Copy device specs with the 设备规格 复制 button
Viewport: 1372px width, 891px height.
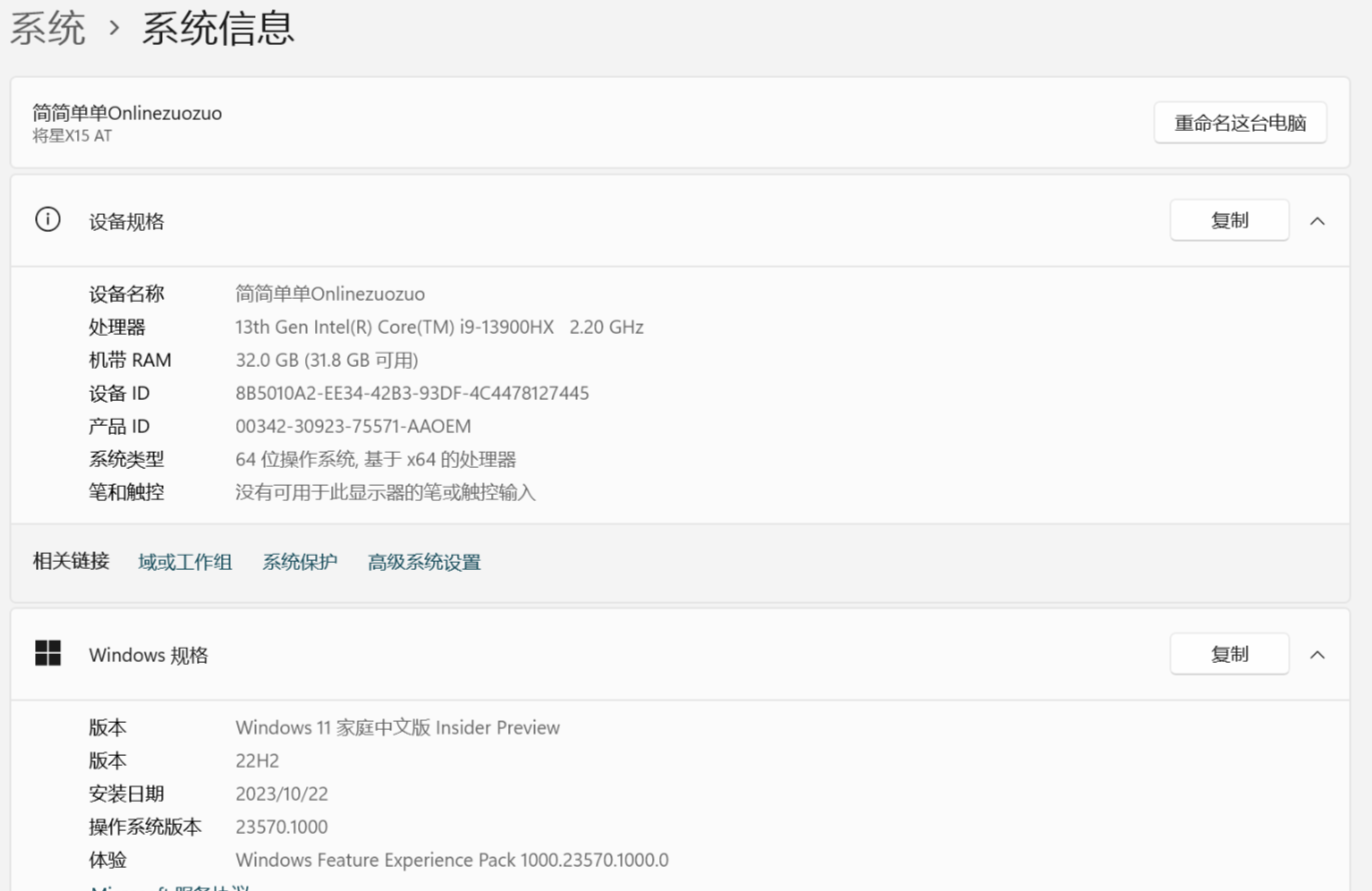(1229, 221)
